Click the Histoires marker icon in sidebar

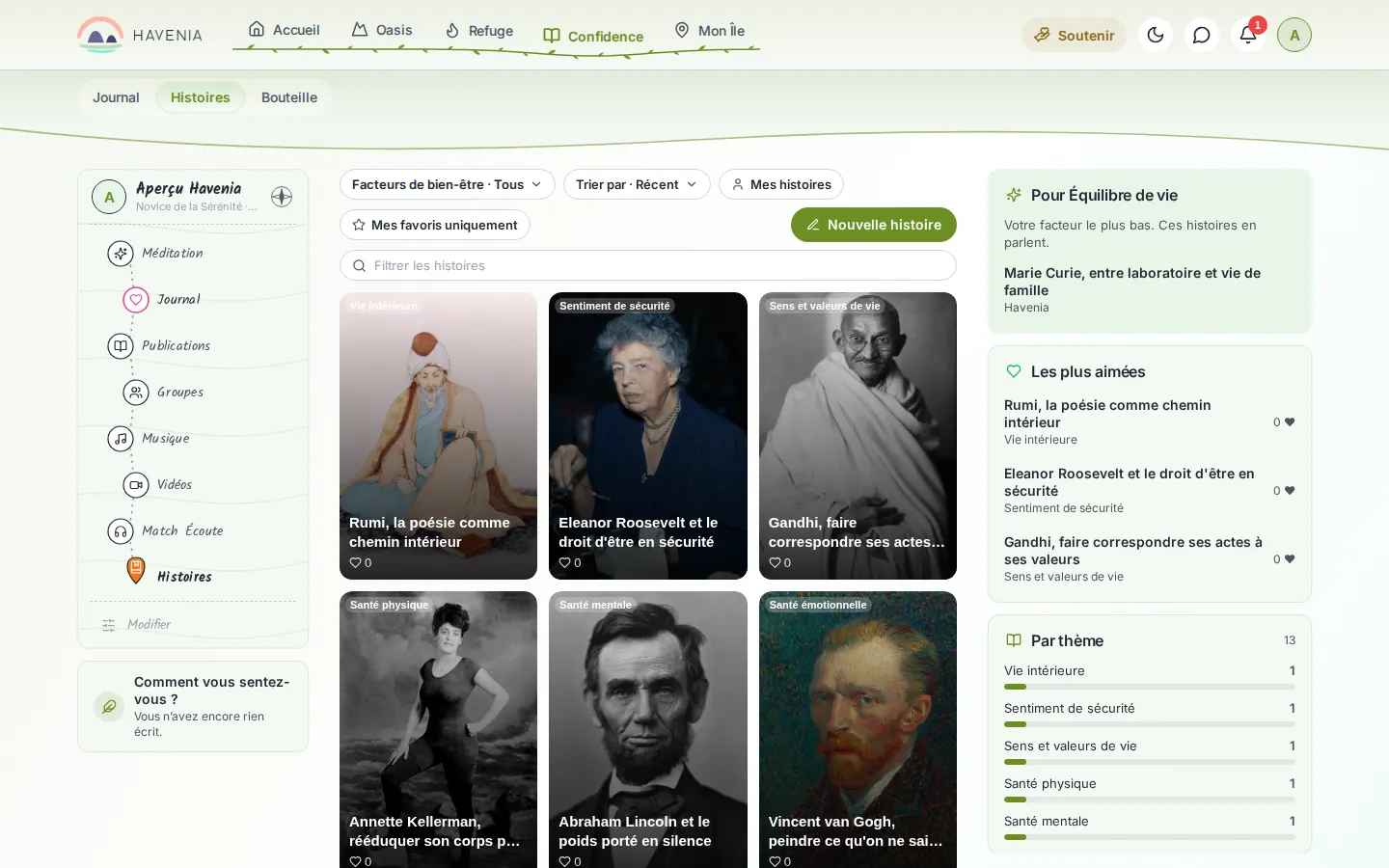(x=136, y=570)
